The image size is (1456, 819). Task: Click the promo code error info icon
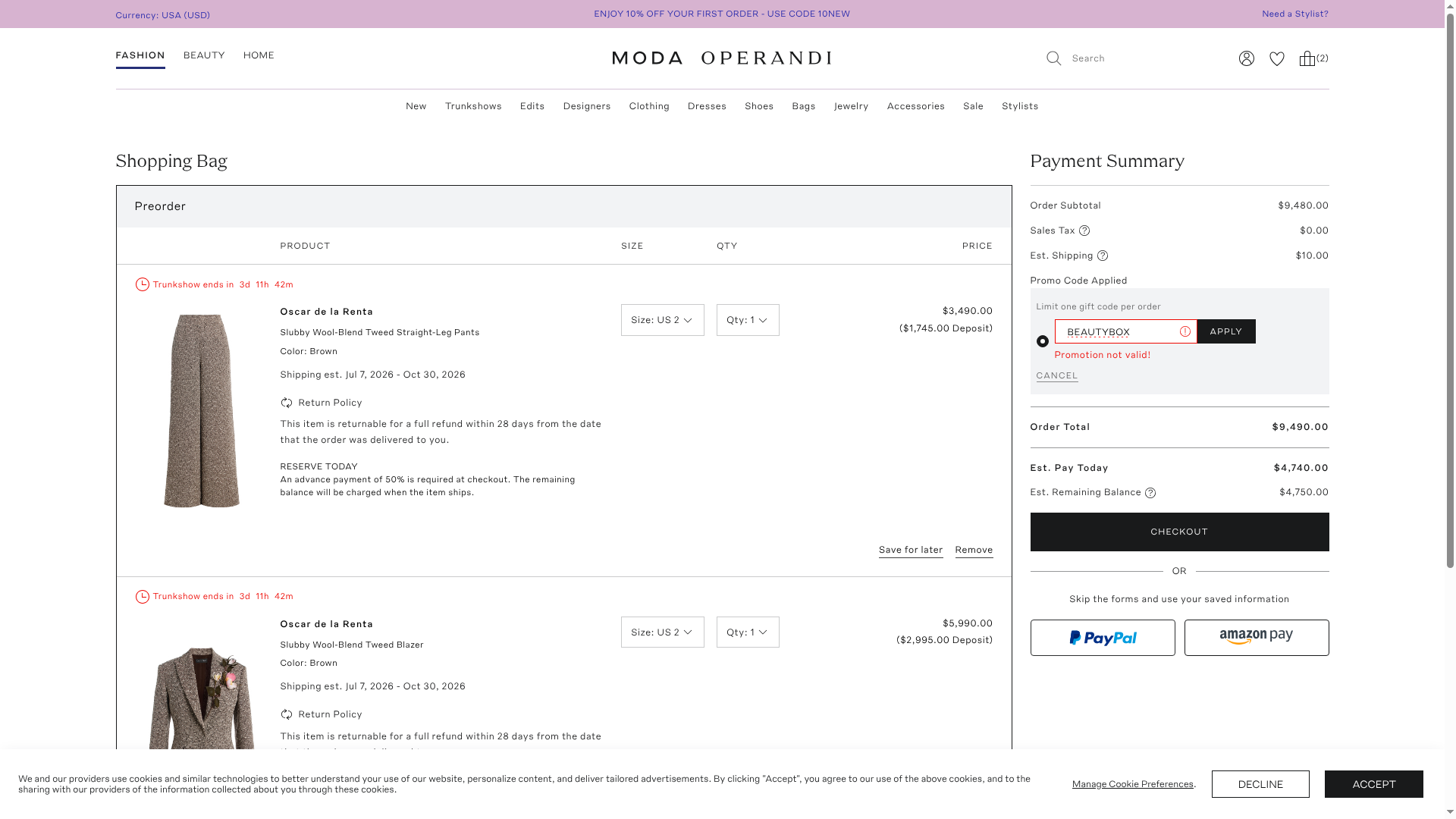coord(1185,331)
